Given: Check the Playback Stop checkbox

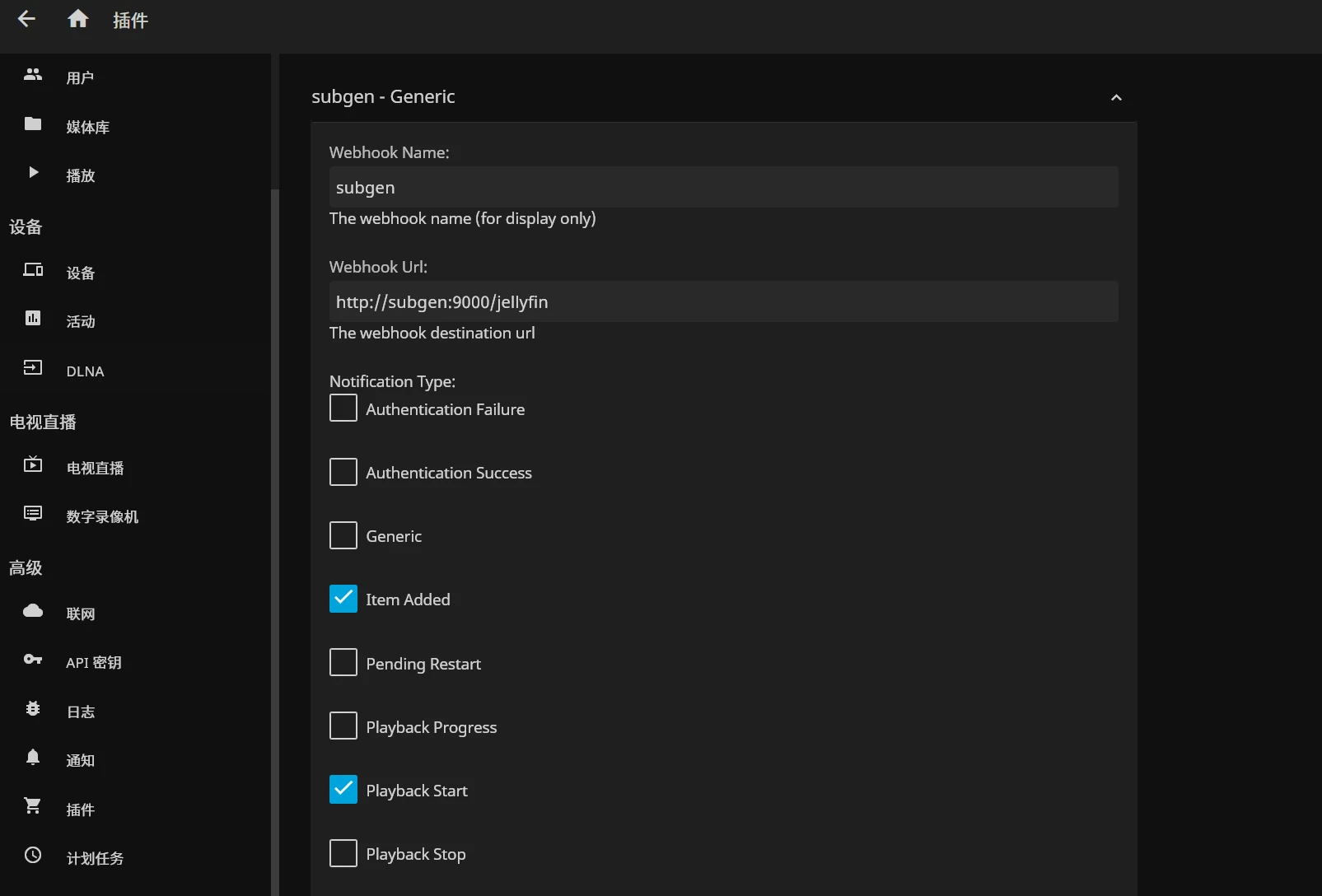Looking at the screenshot, I should (343, 853).
